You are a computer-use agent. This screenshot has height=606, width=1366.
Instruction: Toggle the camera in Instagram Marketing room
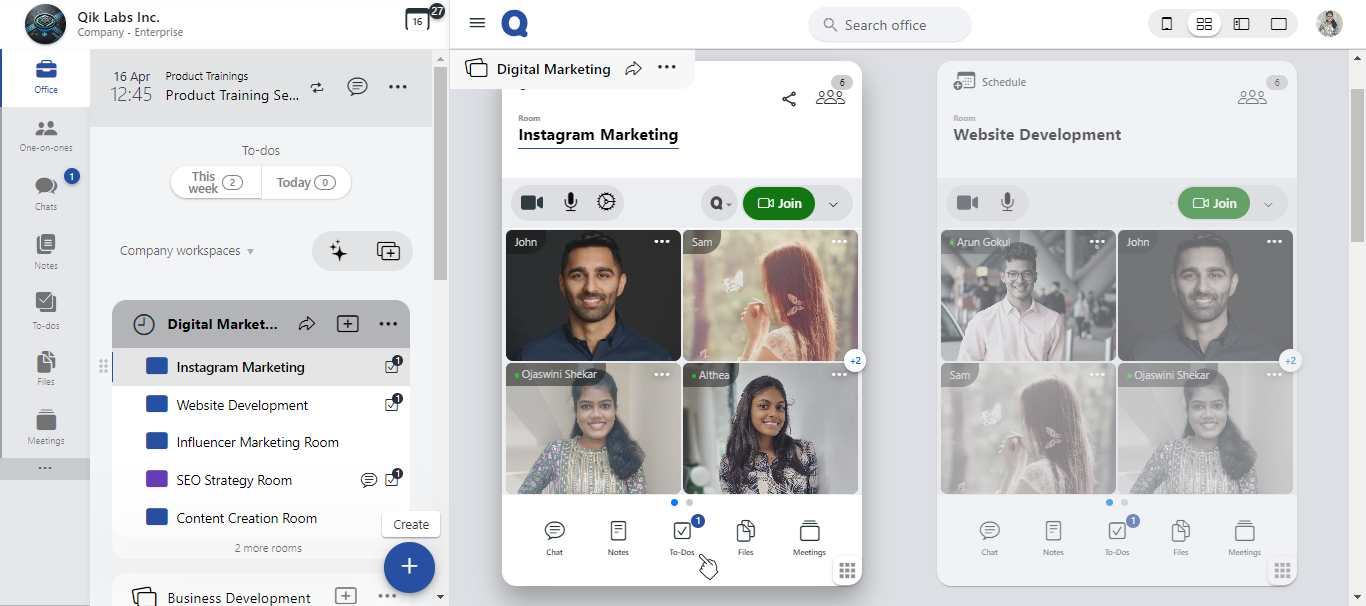[532, 203]
